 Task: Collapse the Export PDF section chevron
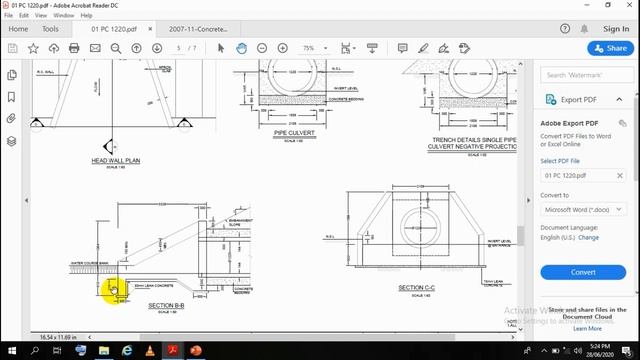619,99
